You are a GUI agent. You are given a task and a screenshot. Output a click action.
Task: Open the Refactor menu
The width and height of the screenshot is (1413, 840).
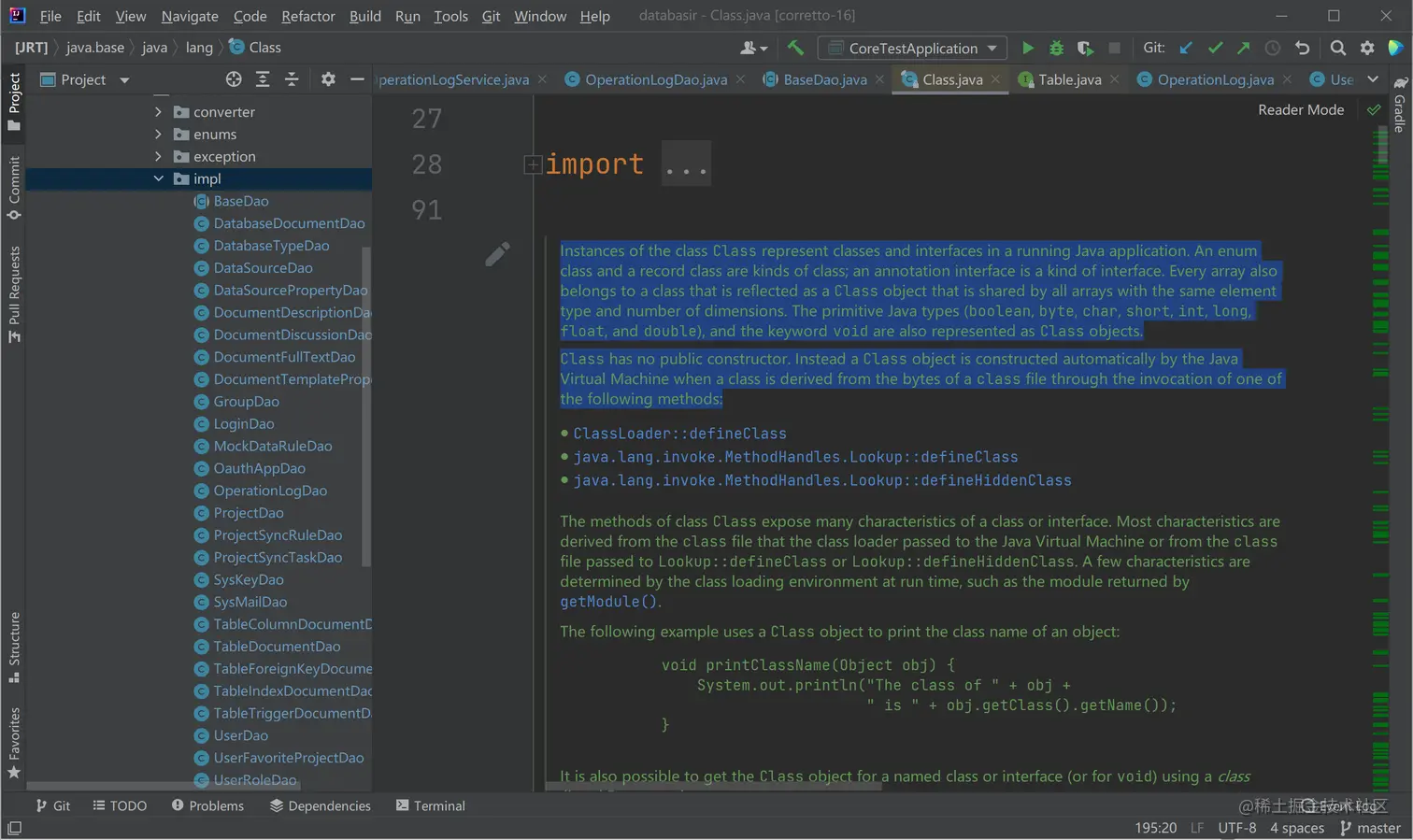pos(307,16)
